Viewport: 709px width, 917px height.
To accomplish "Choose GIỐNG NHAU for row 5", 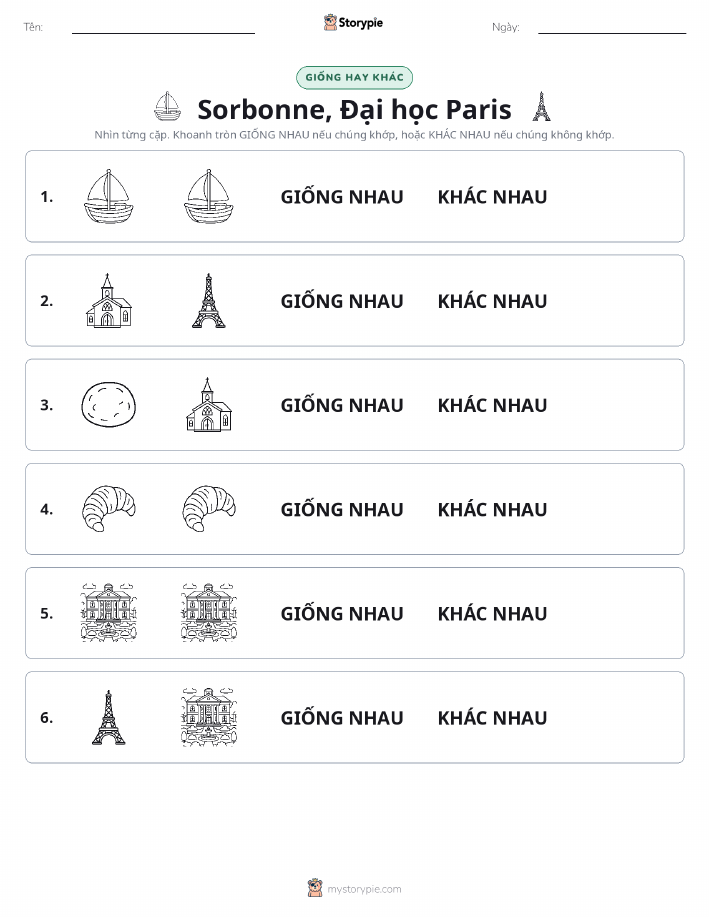I will 342,613.
